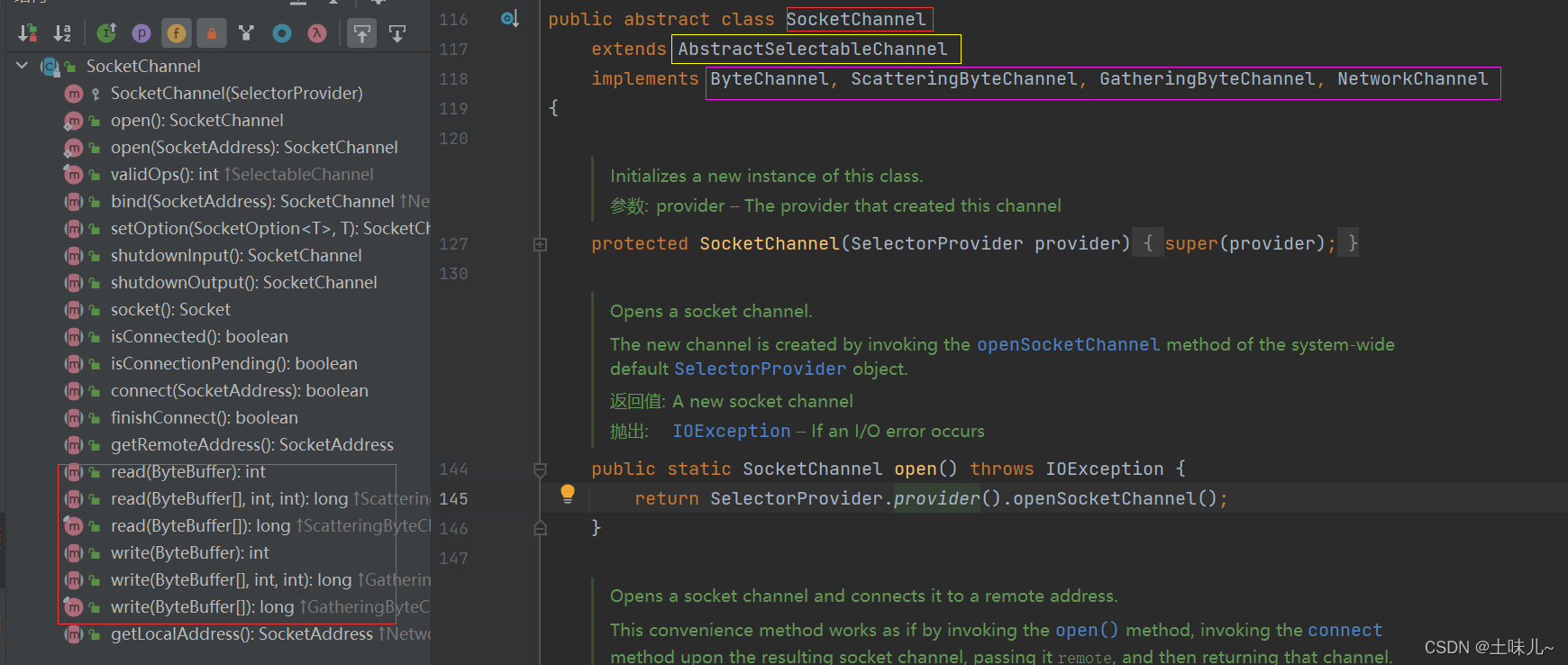
Task: Open the SelectorProvider doc link
Action: (x=760, y=369)
